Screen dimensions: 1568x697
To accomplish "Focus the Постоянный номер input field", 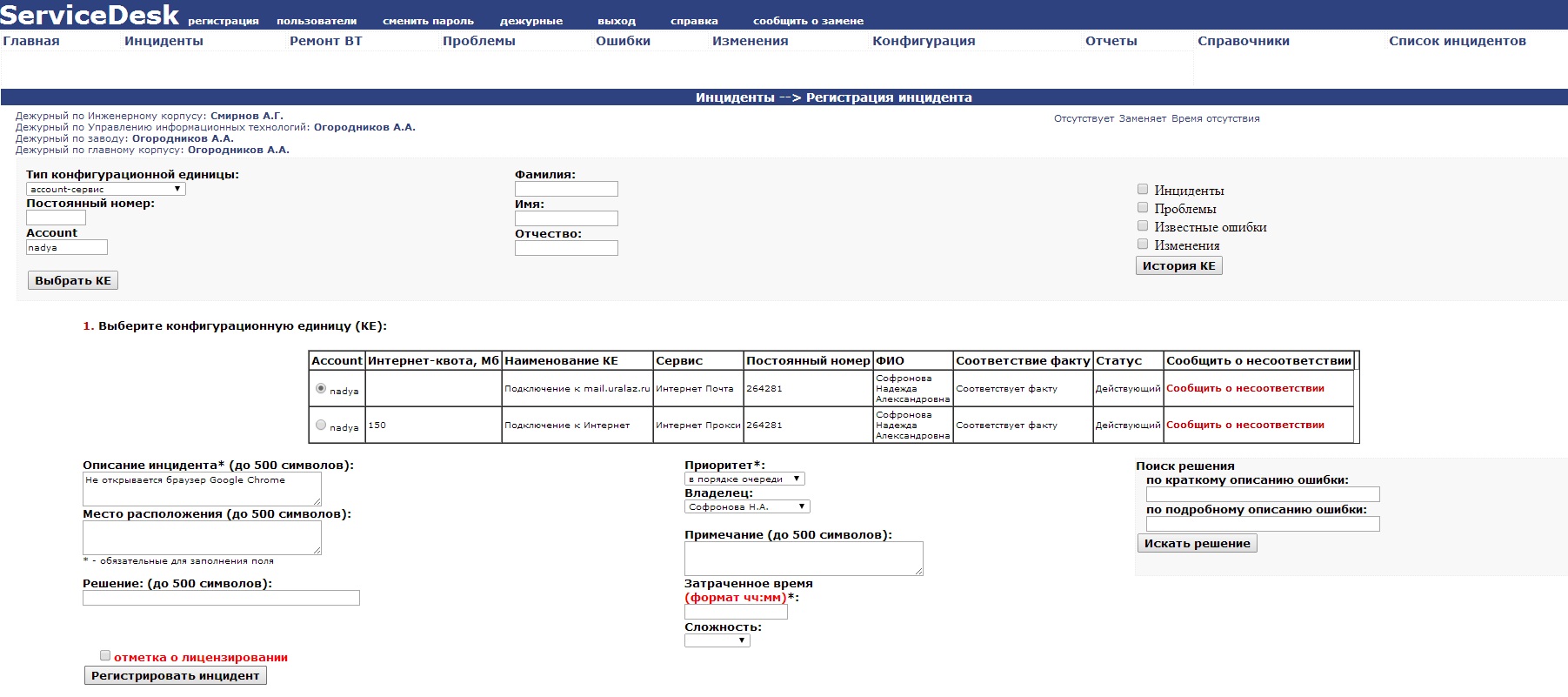I will [57, 218].
